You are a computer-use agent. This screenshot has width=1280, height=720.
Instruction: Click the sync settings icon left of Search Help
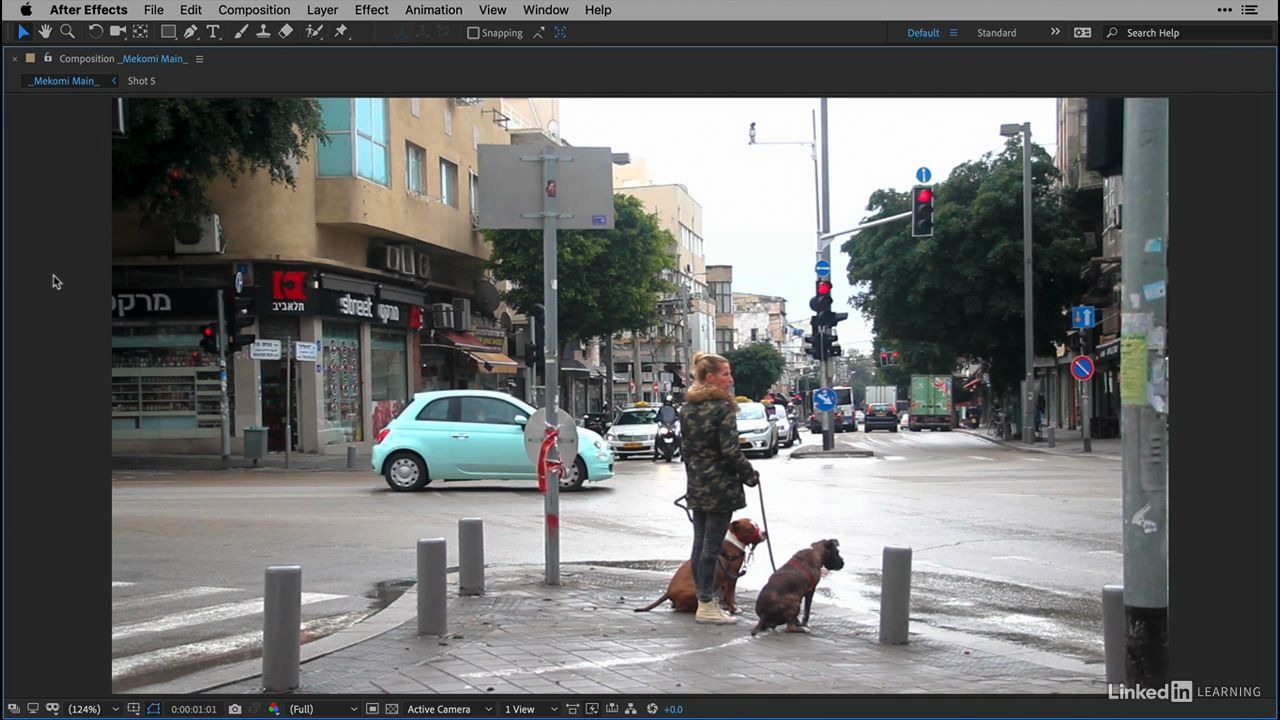[1082, 33]
